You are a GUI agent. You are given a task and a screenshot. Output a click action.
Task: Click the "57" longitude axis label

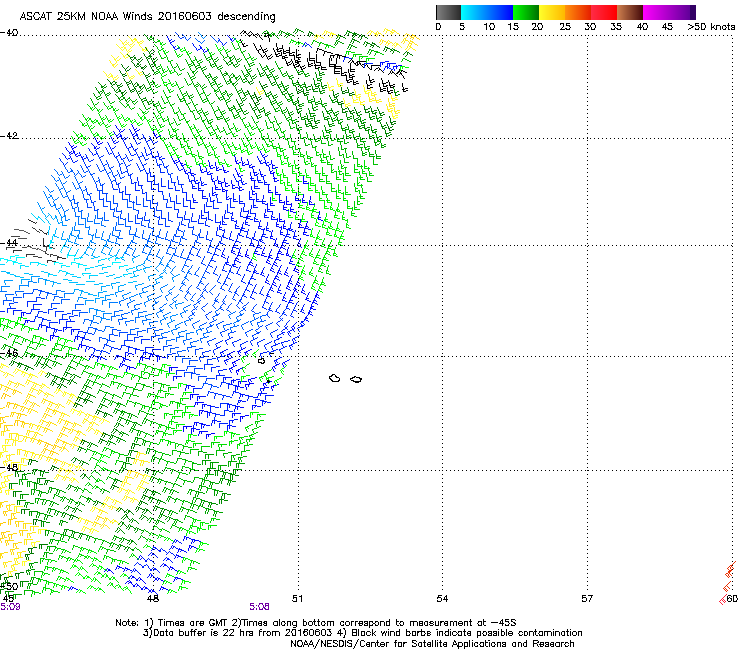[587, 599]
